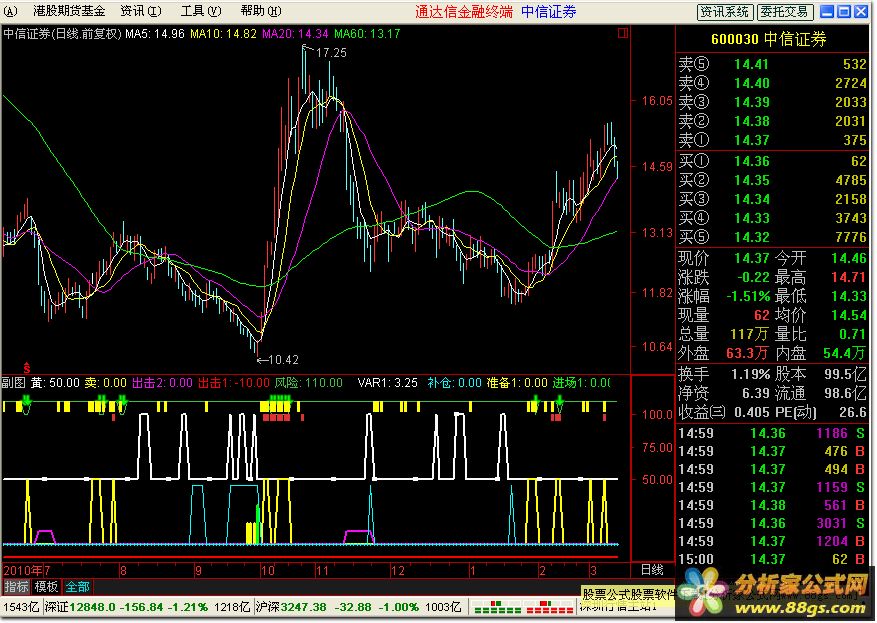Close the 通达信 terminal window

861,12
